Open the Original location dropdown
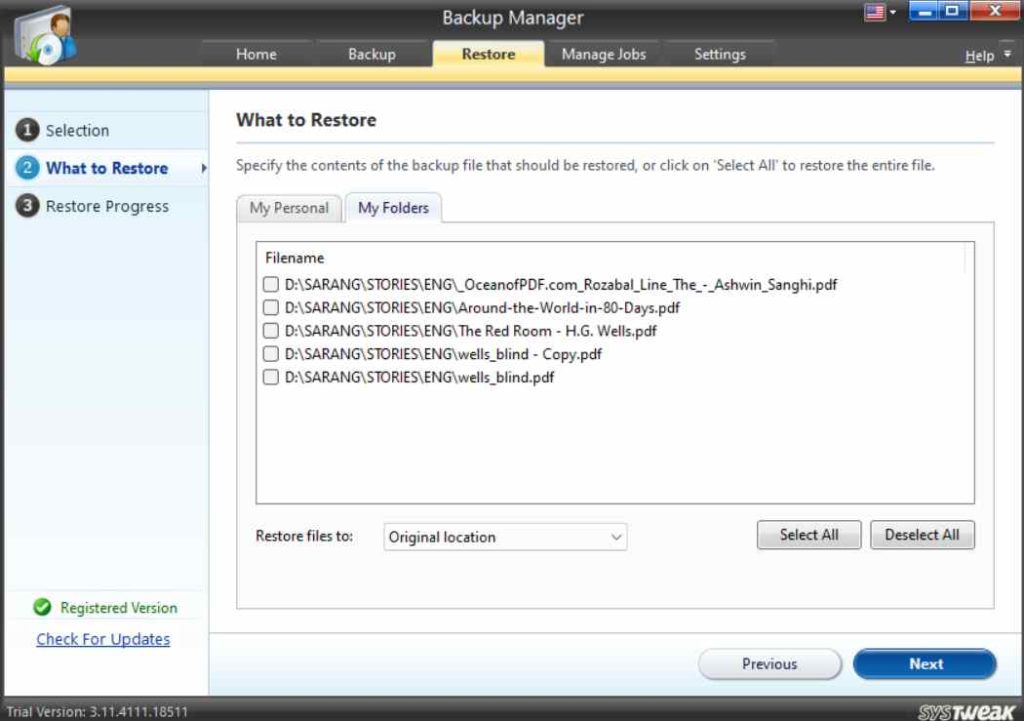The image size is (1024, 721). pos(505,537)
